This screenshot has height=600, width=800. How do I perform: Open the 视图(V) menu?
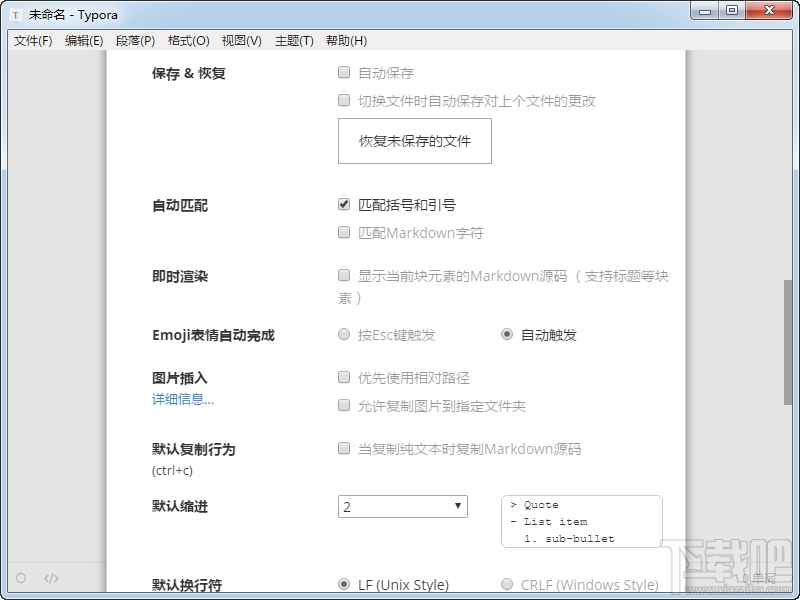[x=242, y=41]
